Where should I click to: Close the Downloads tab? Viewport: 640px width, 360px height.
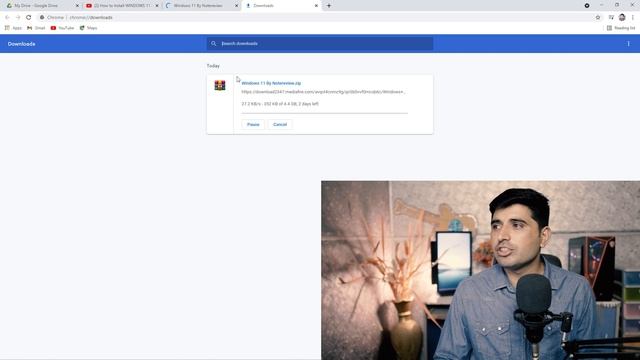[x=316, y=6]
